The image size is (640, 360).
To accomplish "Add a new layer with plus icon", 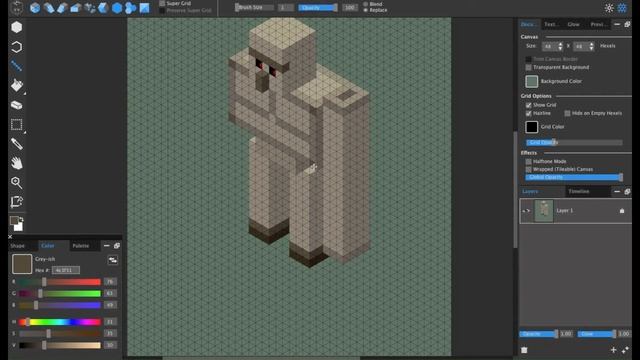I will (613, 350).
